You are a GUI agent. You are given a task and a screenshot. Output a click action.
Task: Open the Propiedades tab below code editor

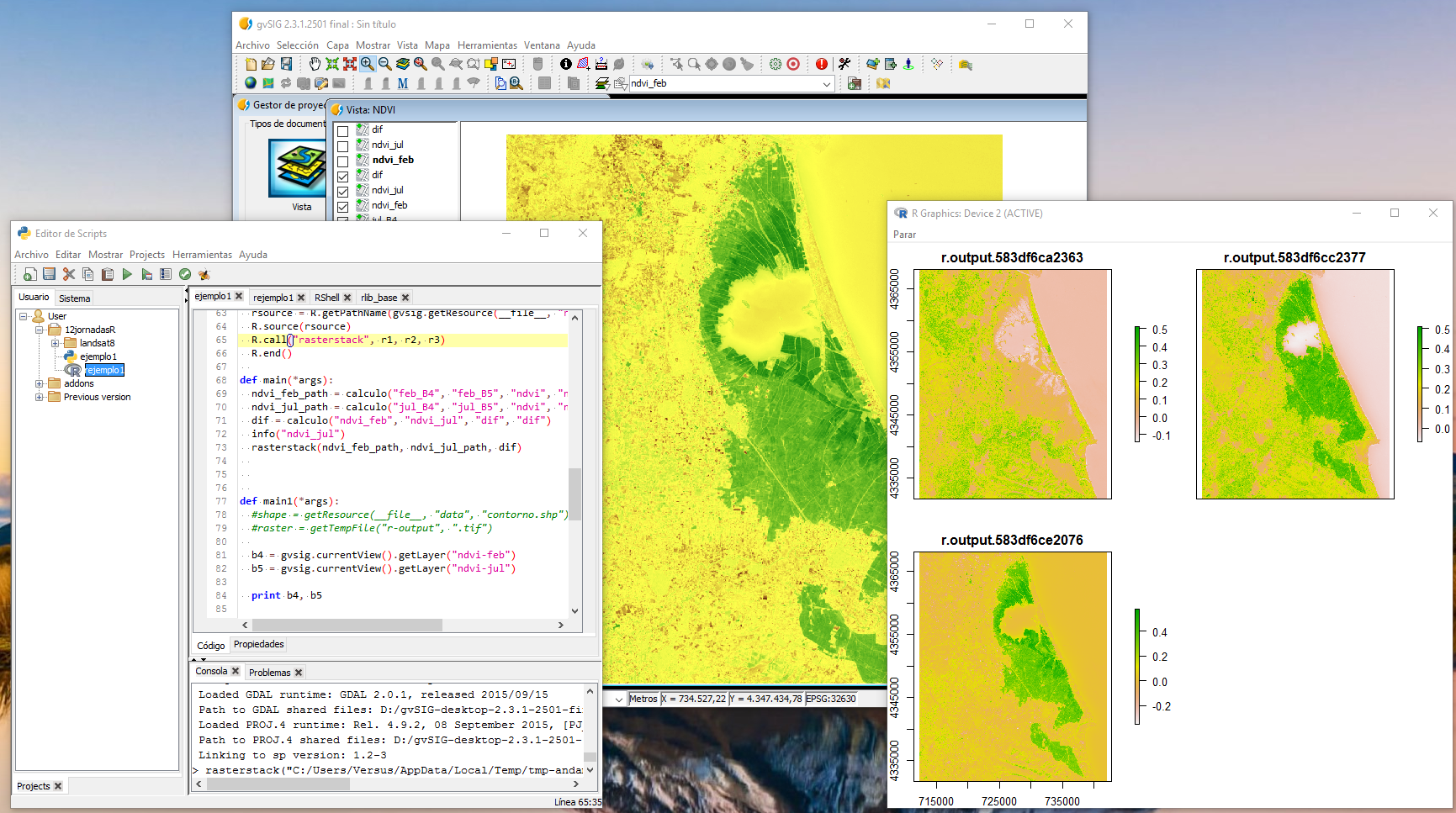(259, 644)
